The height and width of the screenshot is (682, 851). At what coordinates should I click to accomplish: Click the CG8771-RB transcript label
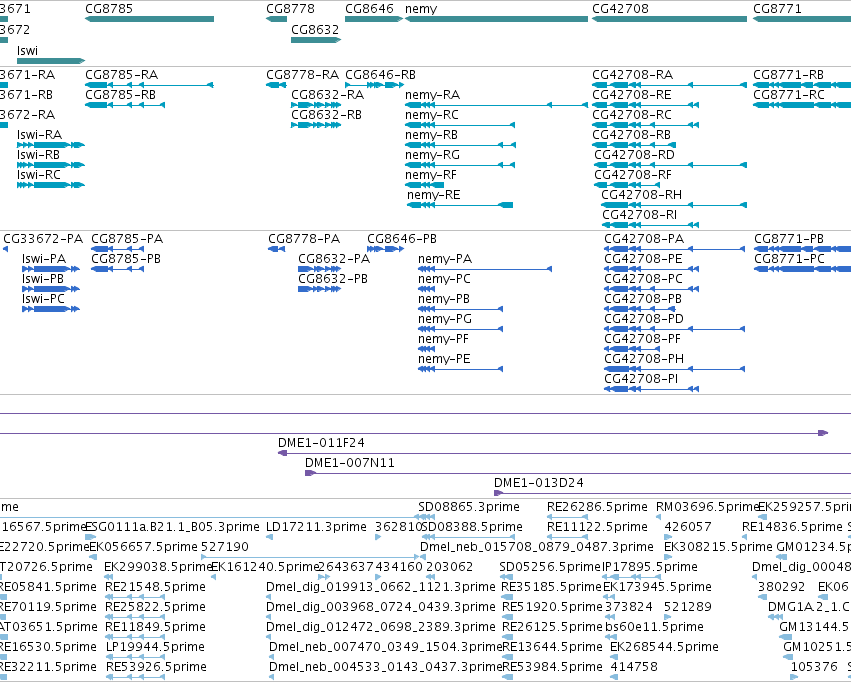click(788, 74)
